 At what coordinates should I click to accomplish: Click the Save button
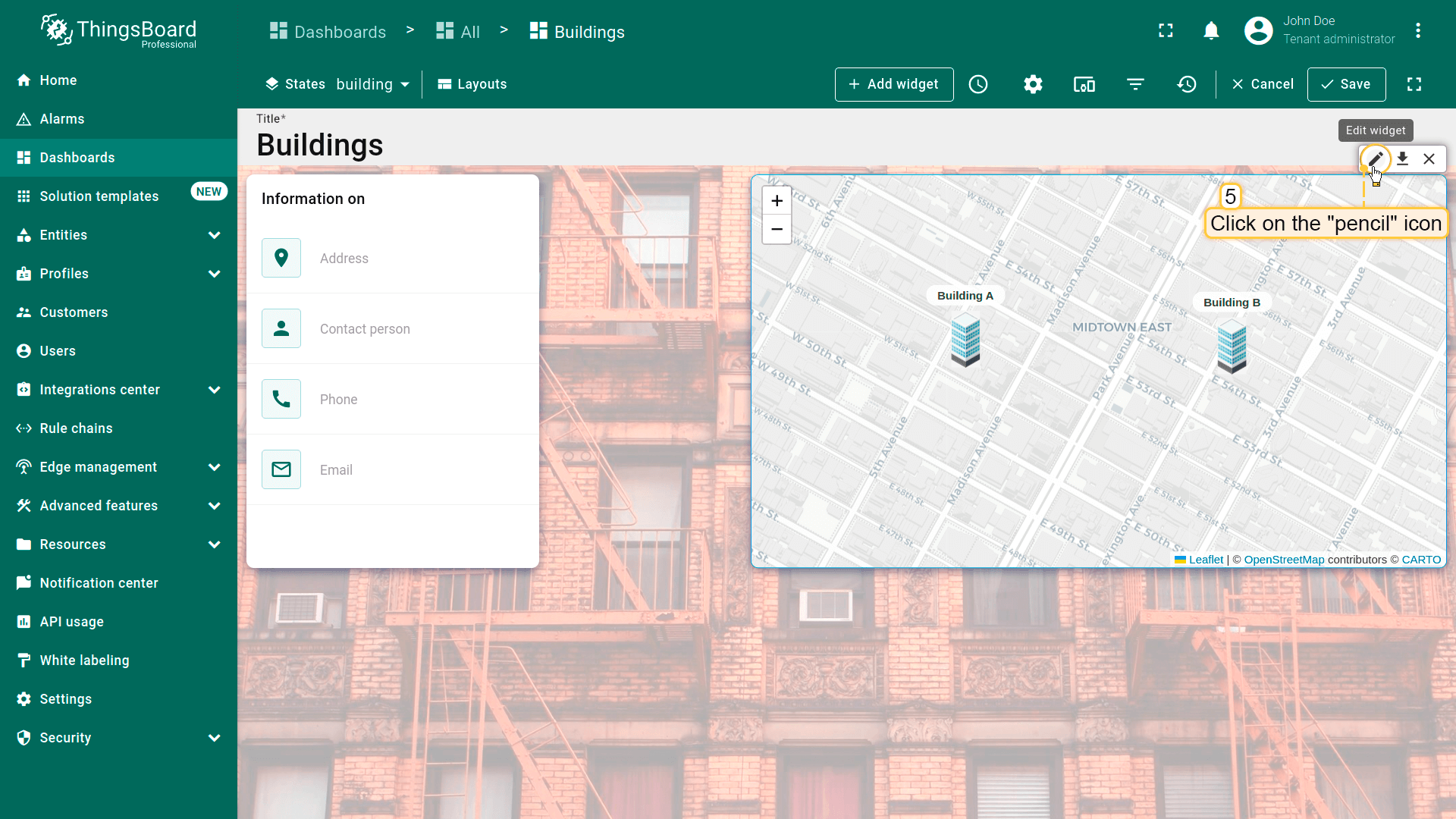(1346, 84)
